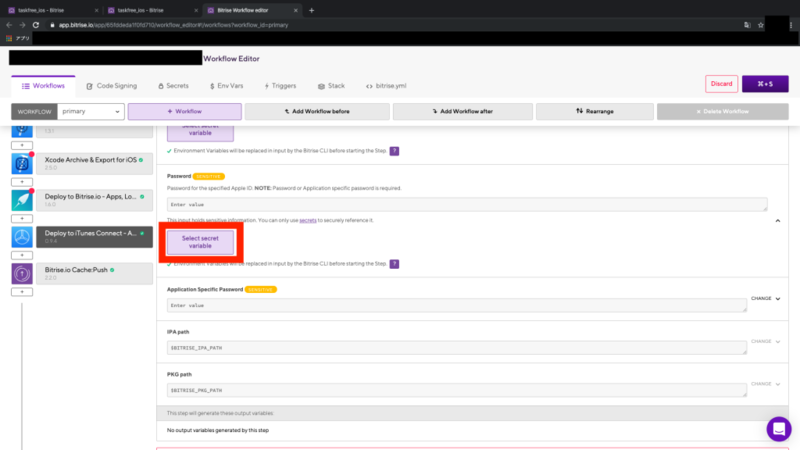Select the Deploy to iTunes Connect icon
This screenshot has height=450, width=800.
[x=22, y=237]
